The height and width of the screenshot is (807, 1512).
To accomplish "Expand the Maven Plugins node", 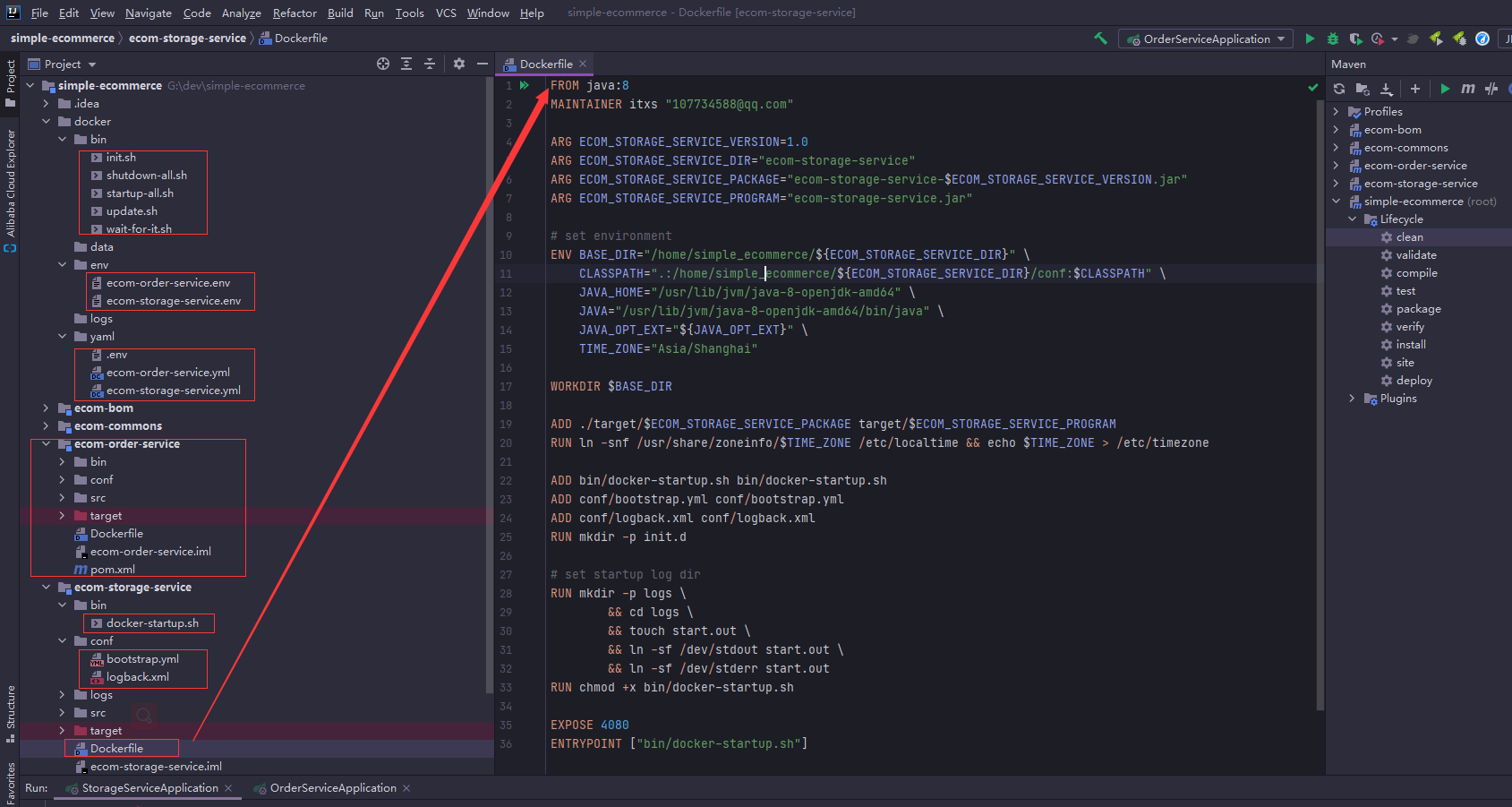I will [x=1352, y=399].
